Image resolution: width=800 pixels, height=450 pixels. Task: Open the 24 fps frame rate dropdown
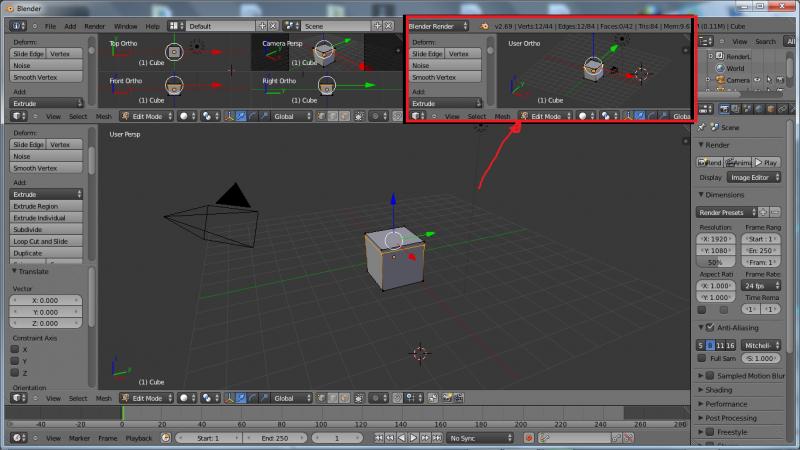761,286
